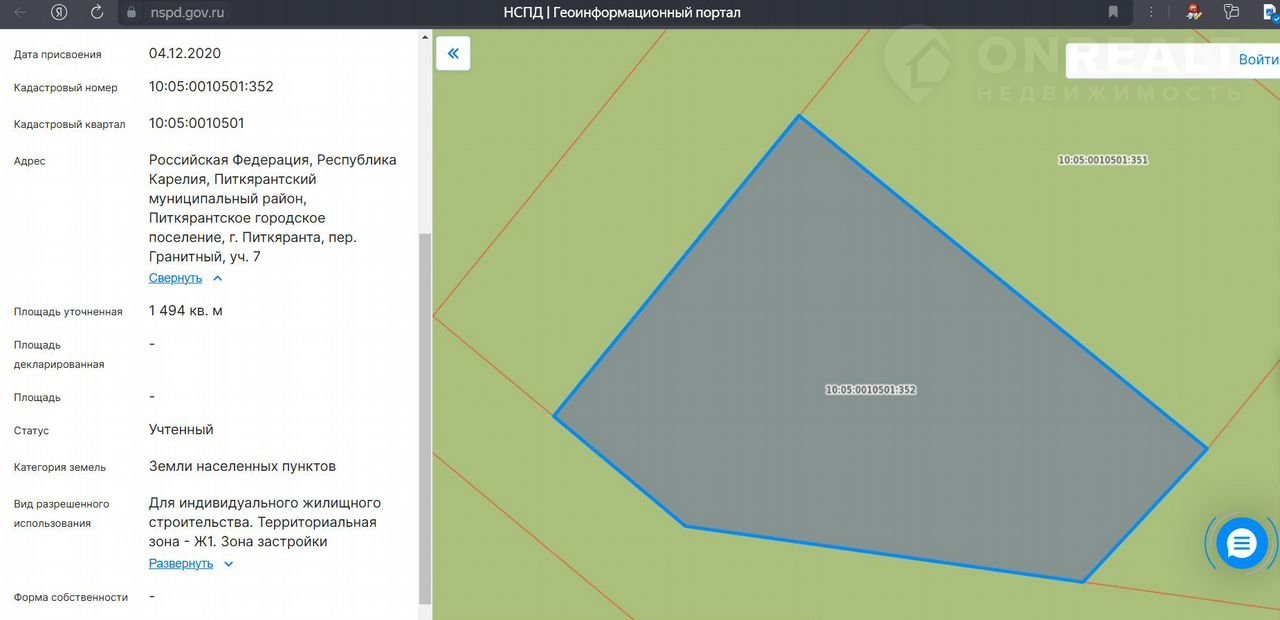This screenshot has height=620, width=1280.
Task: Reload the page
Action: [x=97, y=13]
